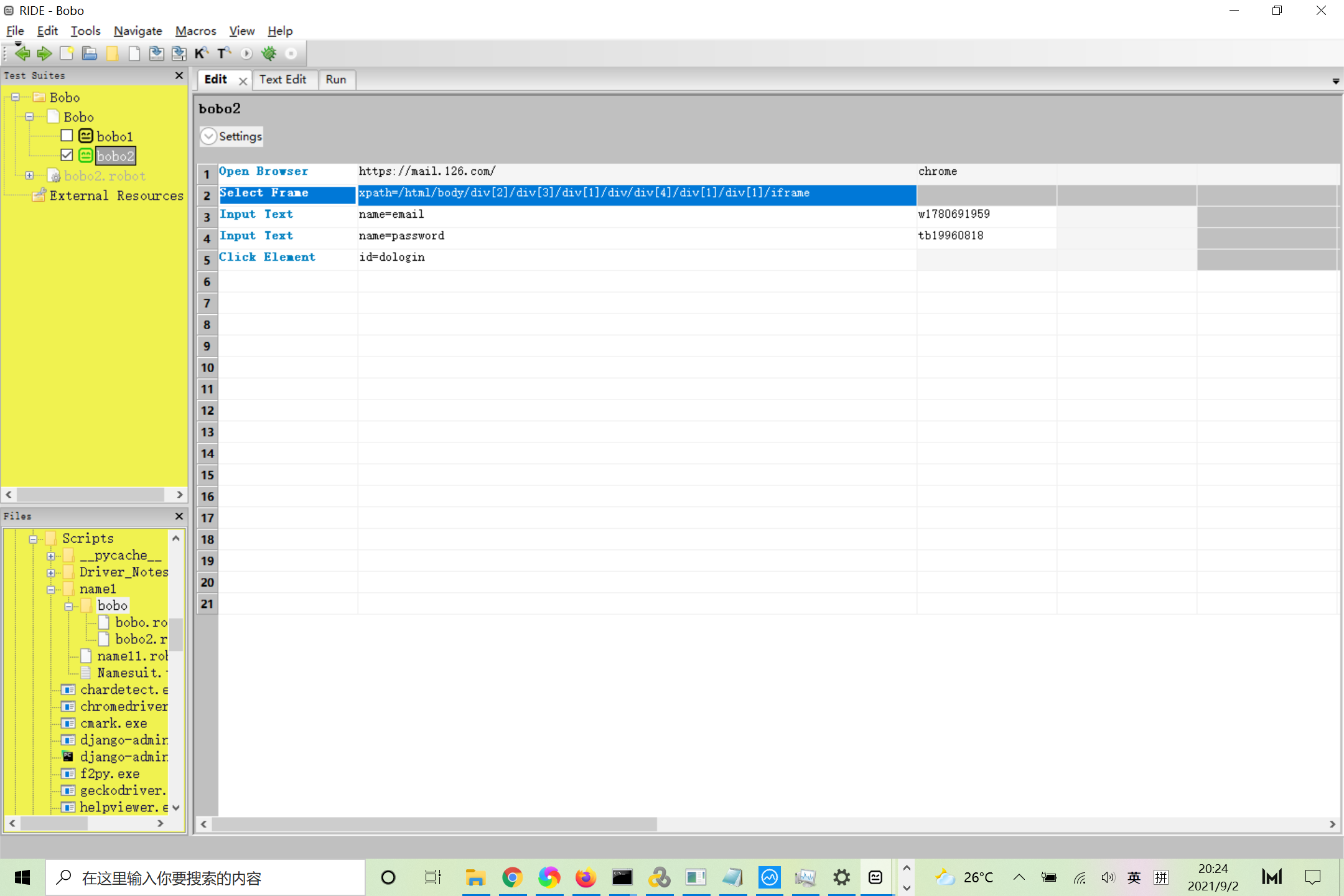This screenshot has width=1344, height=896.
Task: Close the Test Suites panel
Action: coord(179,75)
